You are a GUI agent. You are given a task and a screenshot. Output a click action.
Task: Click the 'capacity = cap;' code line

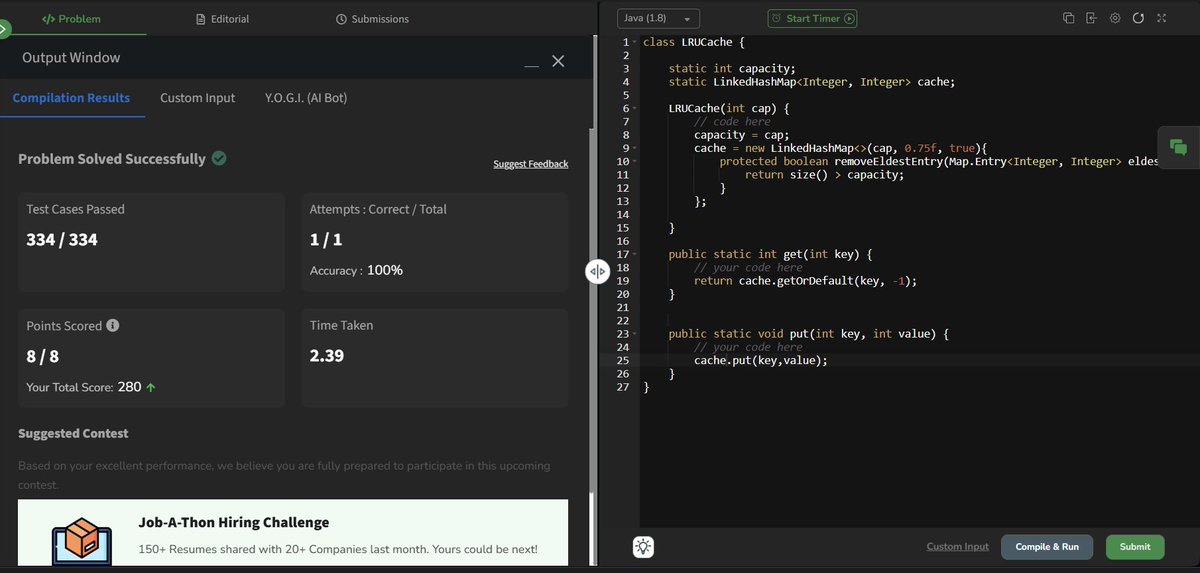(x=742, y=134)
